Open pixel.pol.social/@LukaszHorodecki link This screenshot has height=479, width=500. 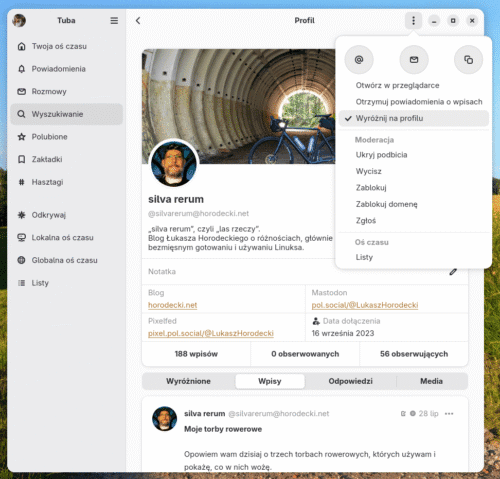(211, 333)
